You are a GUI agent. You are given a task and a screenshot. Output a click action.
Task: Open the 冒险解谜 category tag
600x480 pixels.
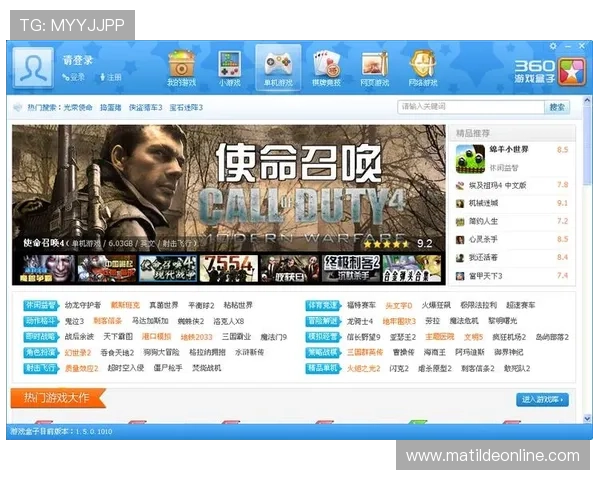323,321
